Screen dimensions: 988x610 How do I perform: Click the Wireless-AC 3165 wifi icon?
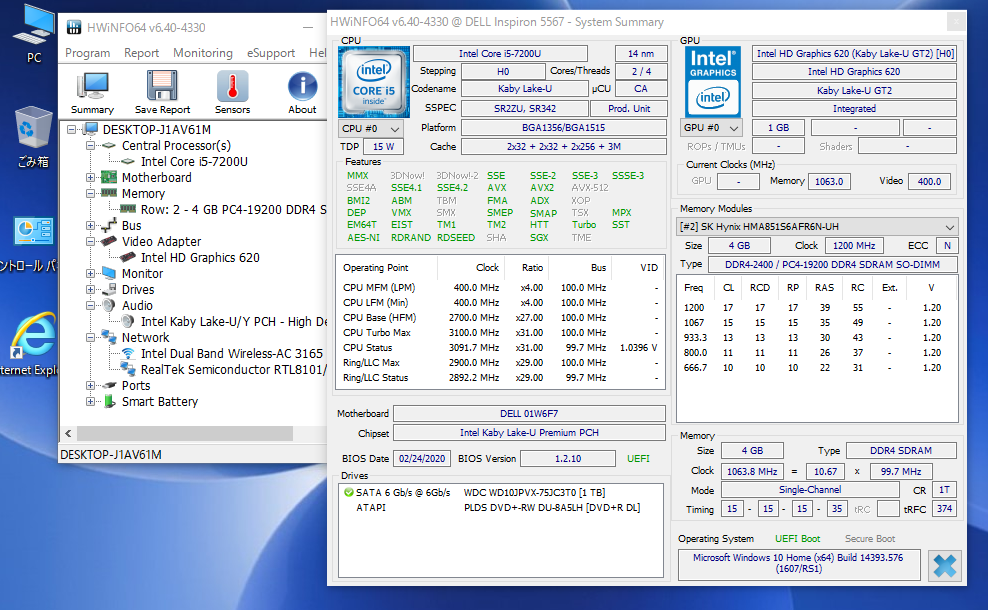tap(128, 354)
